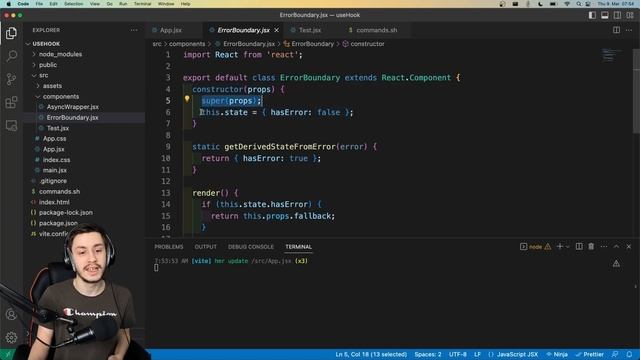Open the DEBUG CONSOLE panel tab
The width and height of the screenshot is (640, 360).
tap(251, 247)
